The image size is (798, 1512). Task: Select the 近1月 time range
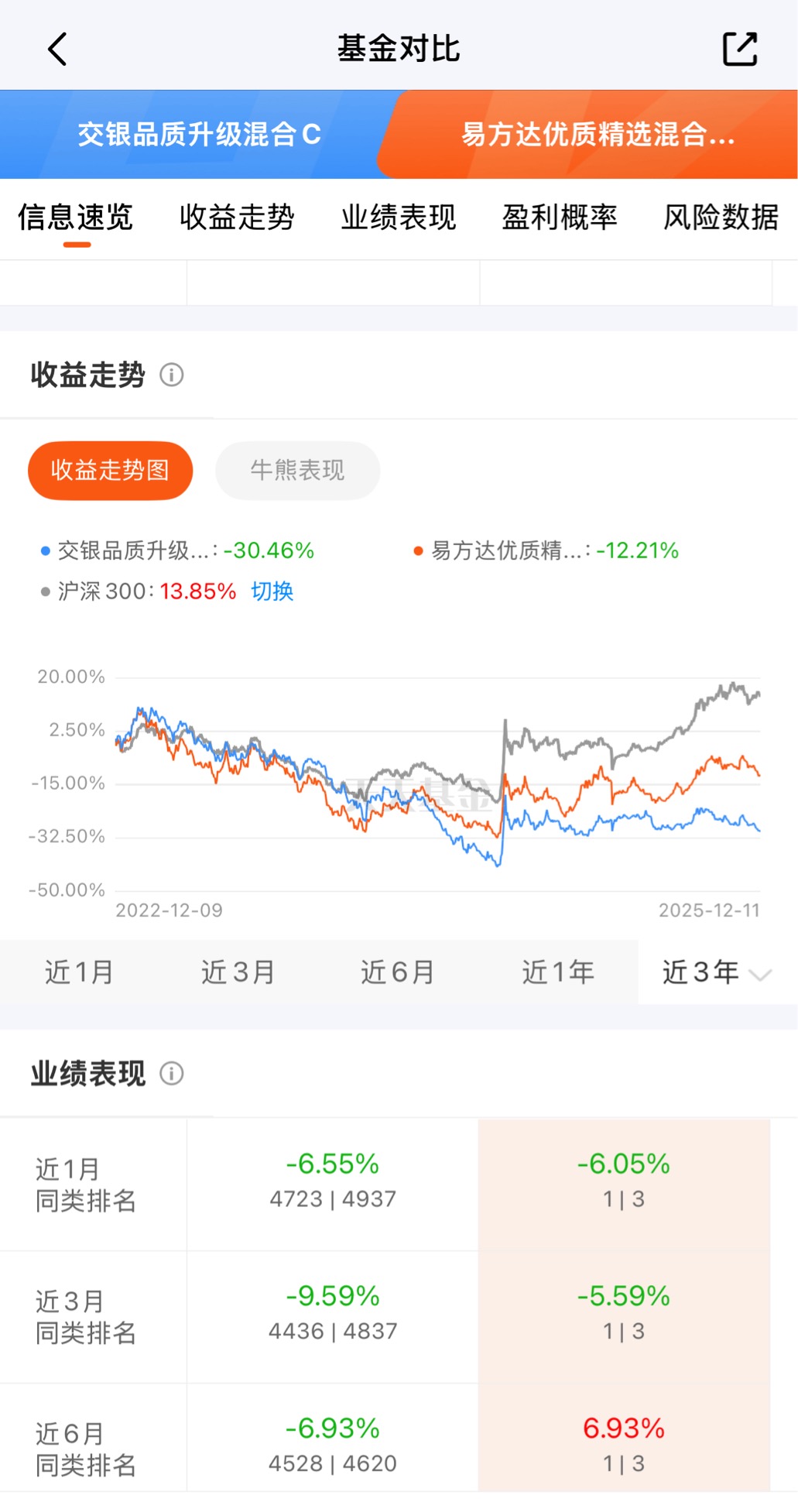79,972
